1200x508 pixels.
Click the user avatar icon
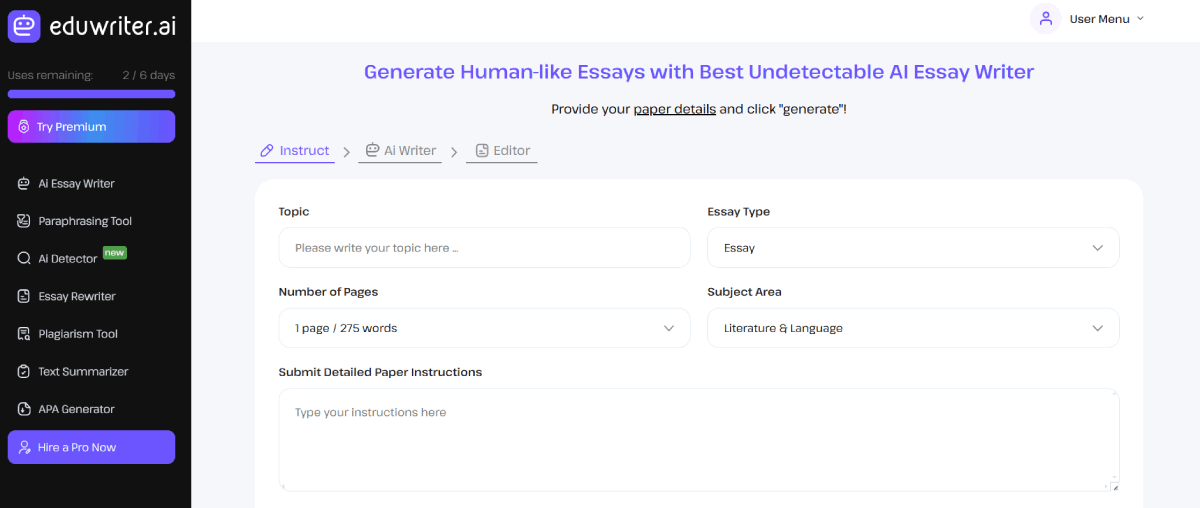coord(1045,18)
